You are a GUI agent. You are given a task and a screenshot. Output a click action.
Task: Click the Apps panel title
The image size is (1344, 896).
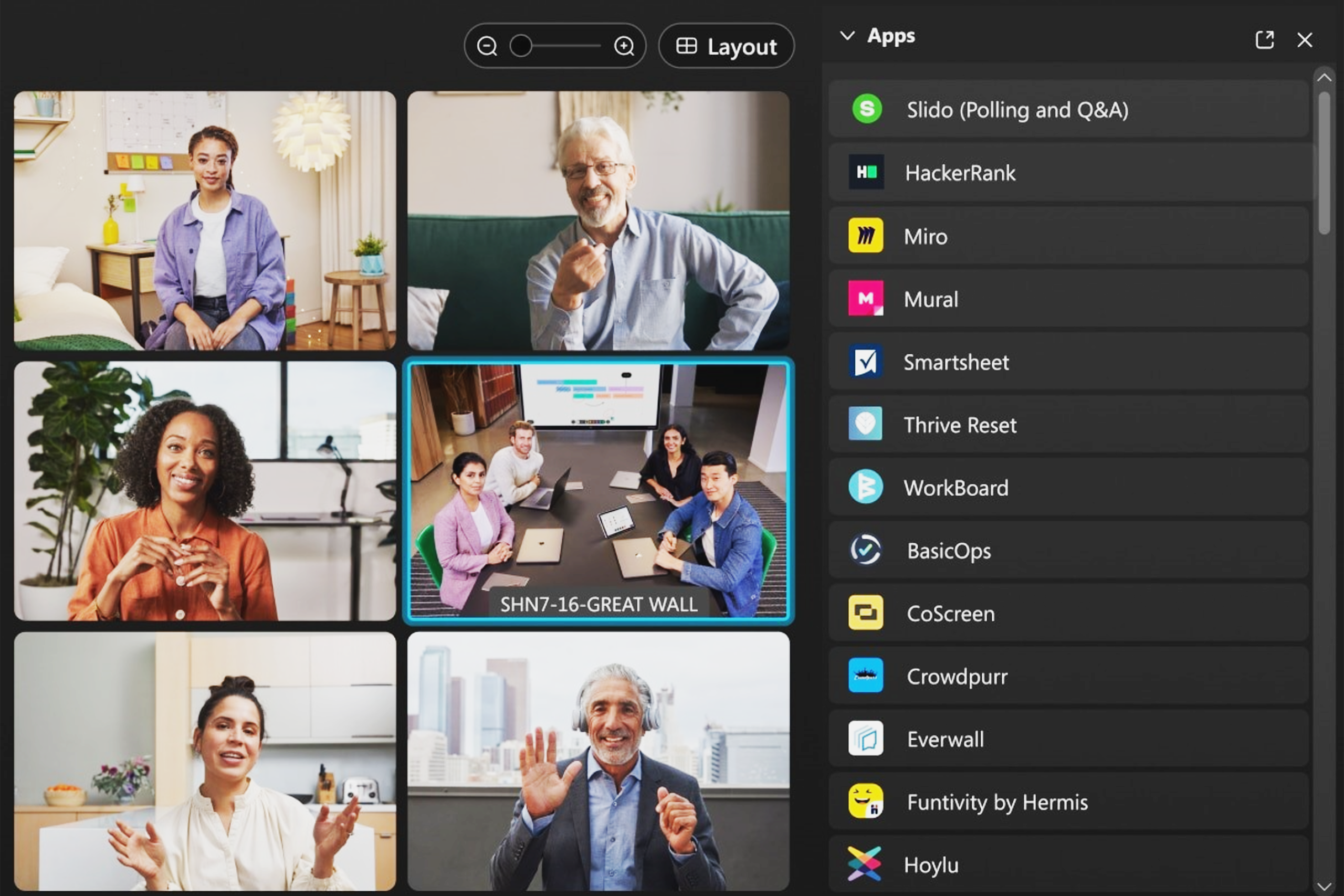coord(891,35)
